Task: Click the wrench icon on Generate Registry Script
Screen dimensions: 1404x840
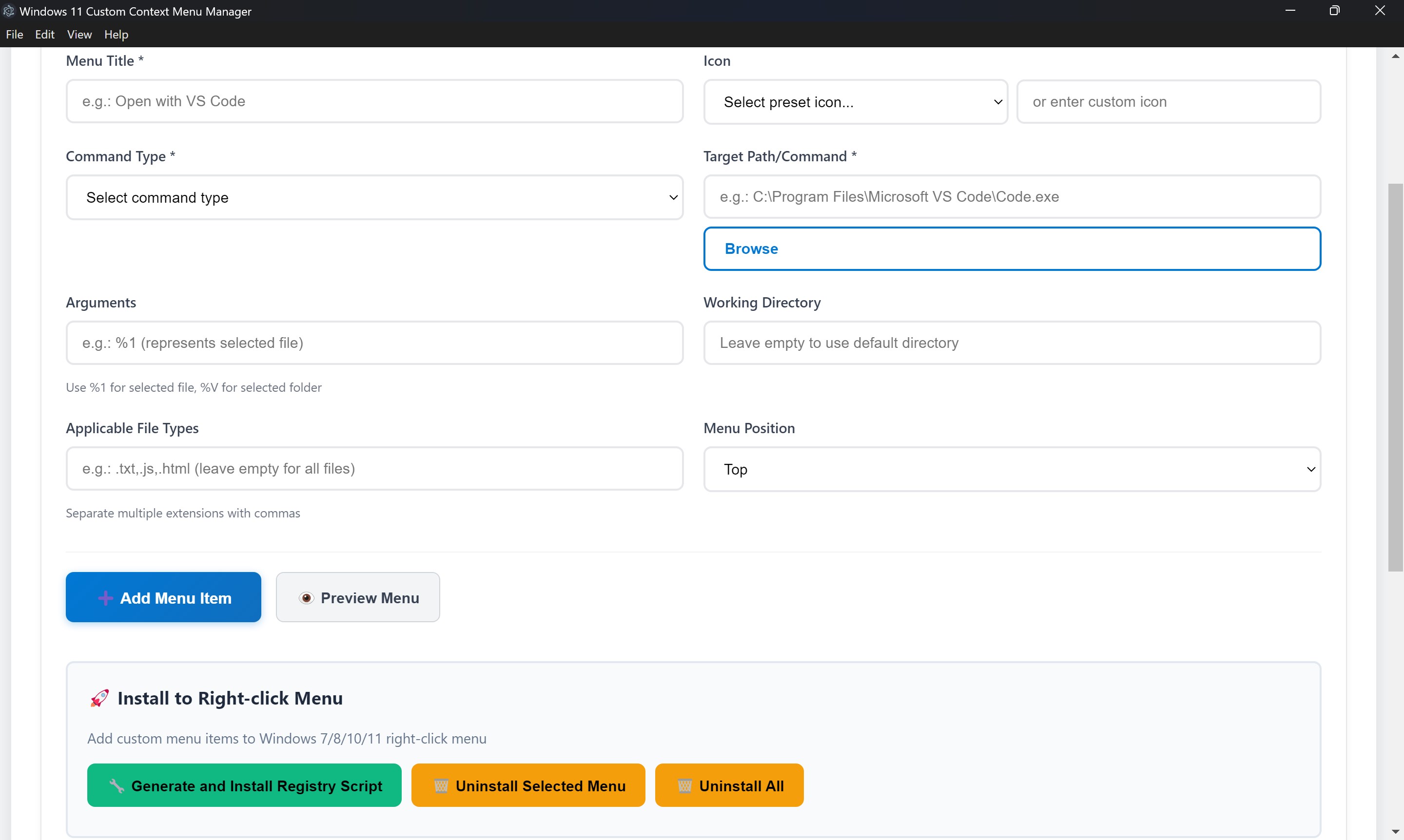Action: [x=117, y=785]
